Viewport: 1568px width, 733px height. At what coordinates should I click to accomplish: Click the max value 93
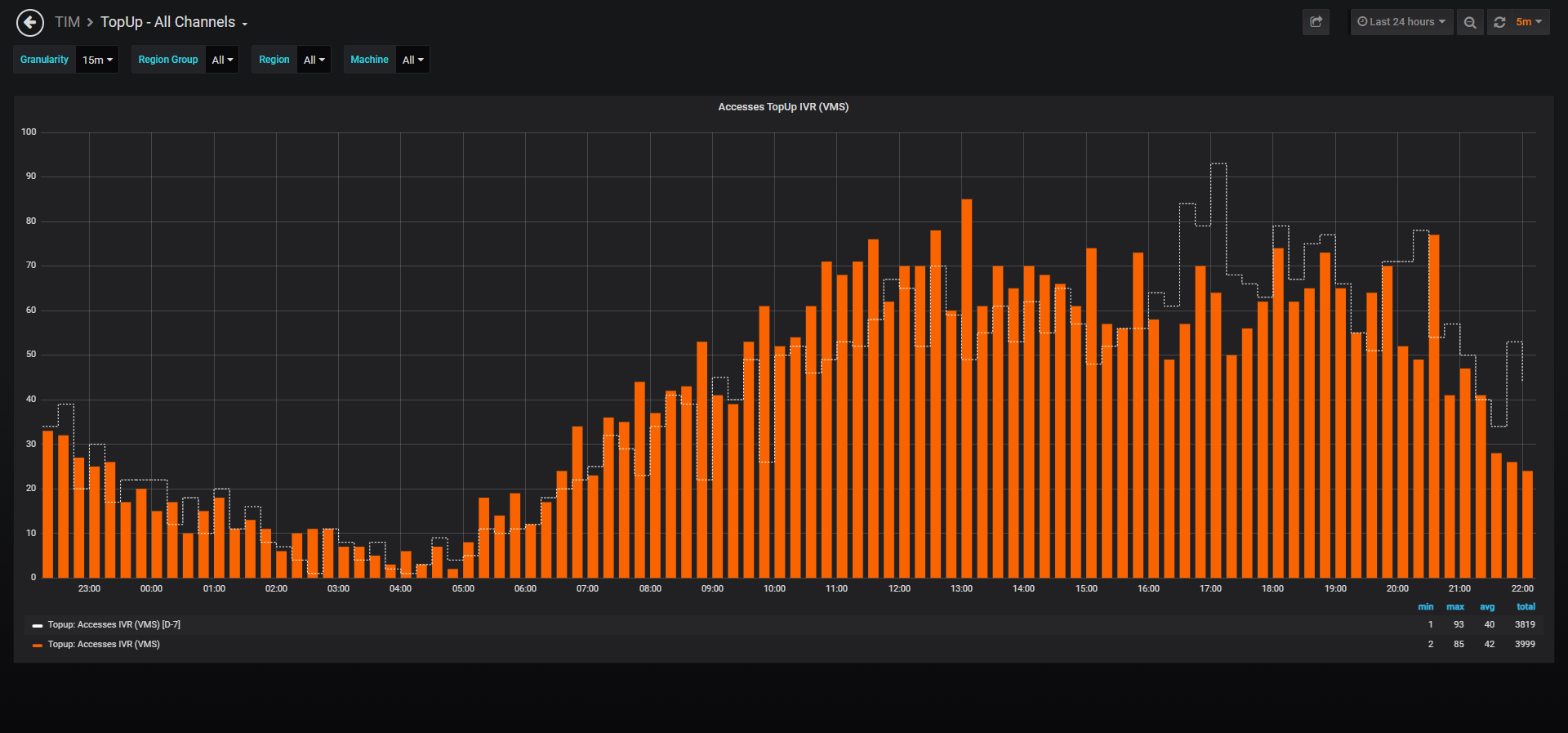(1459, 625)
